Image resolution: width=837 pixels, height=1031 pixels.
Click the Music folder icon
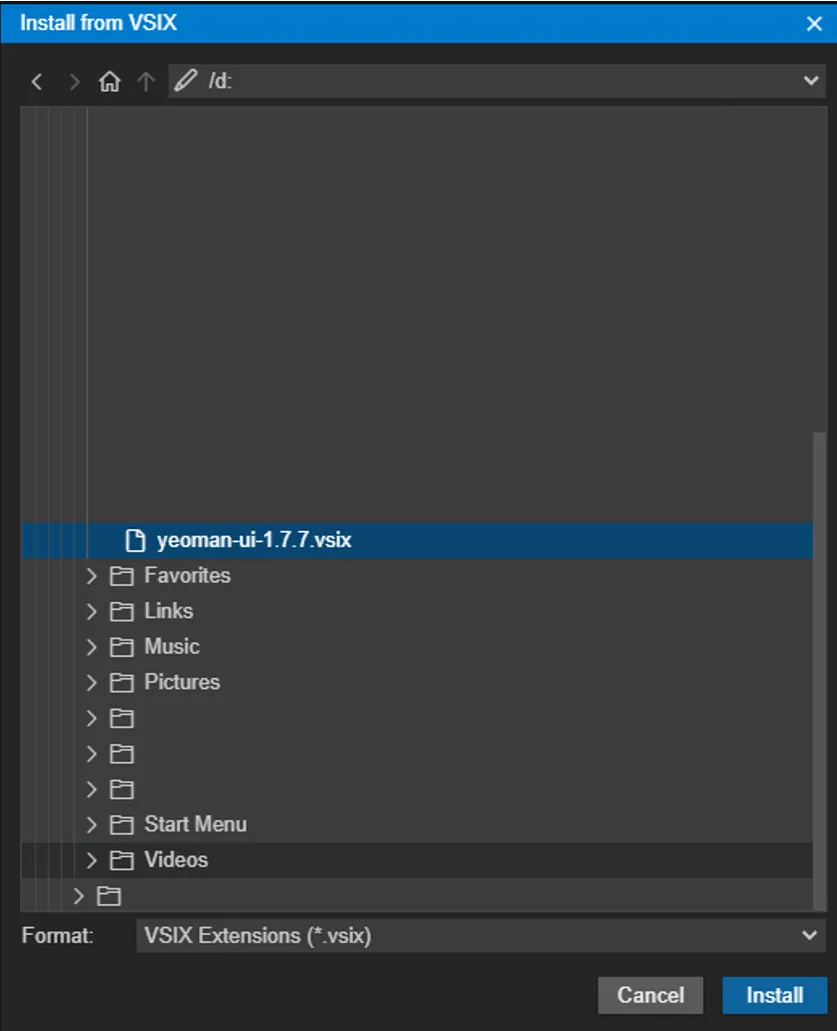click(x=122, y=647)
